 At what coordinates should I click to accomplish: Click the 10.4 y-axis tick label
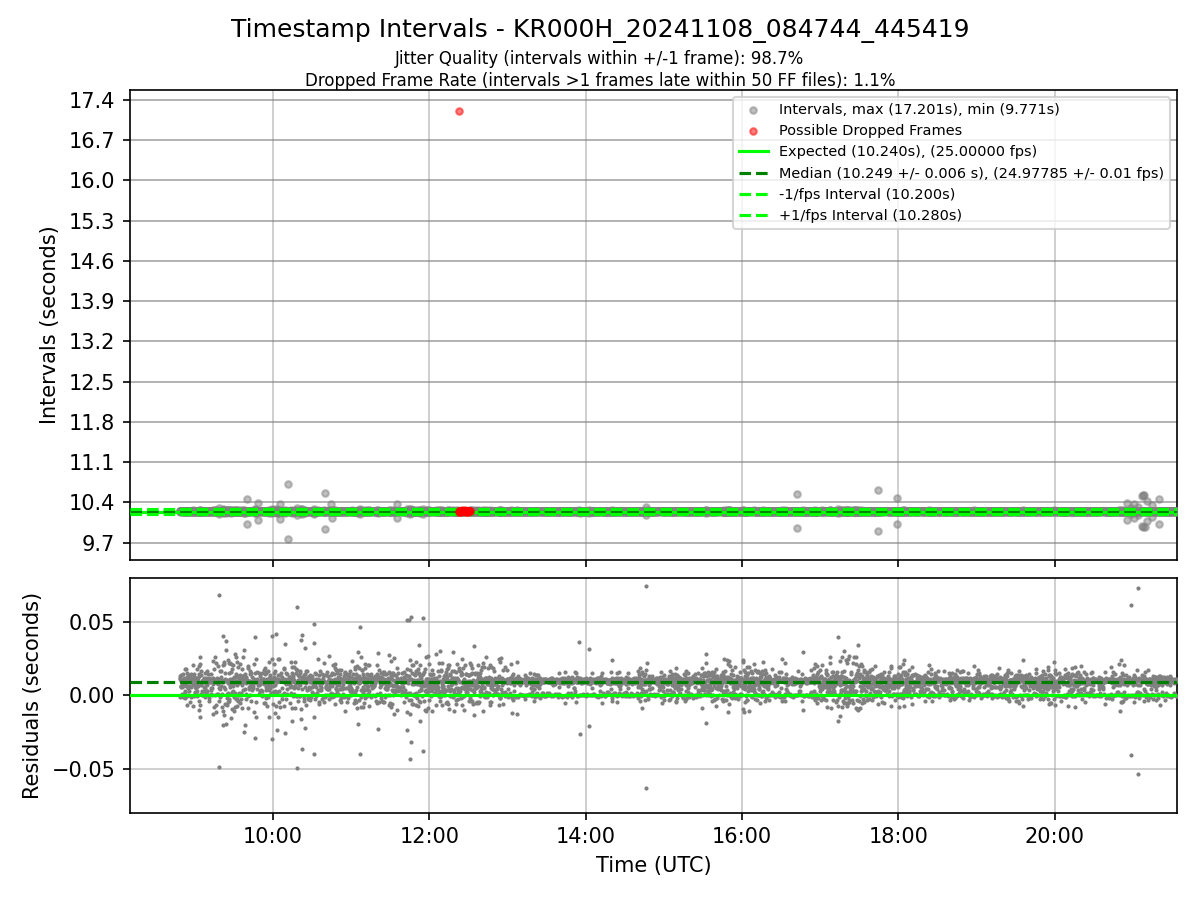[94, 502]
